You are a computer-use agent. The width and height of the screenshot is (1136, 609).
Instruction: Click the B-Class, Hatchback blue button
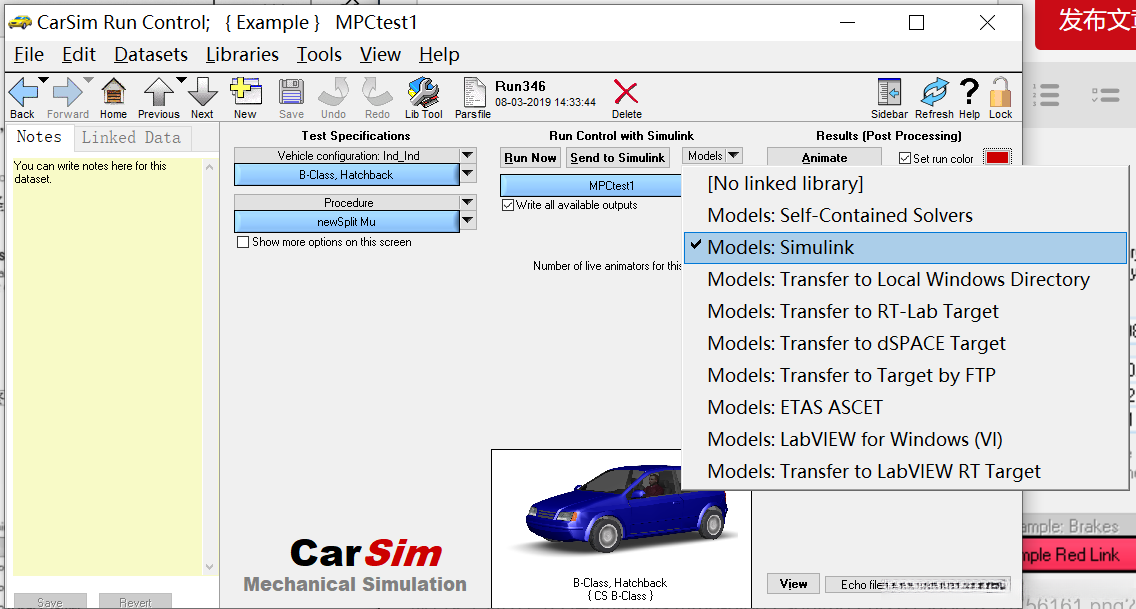[x=346, y=175]
